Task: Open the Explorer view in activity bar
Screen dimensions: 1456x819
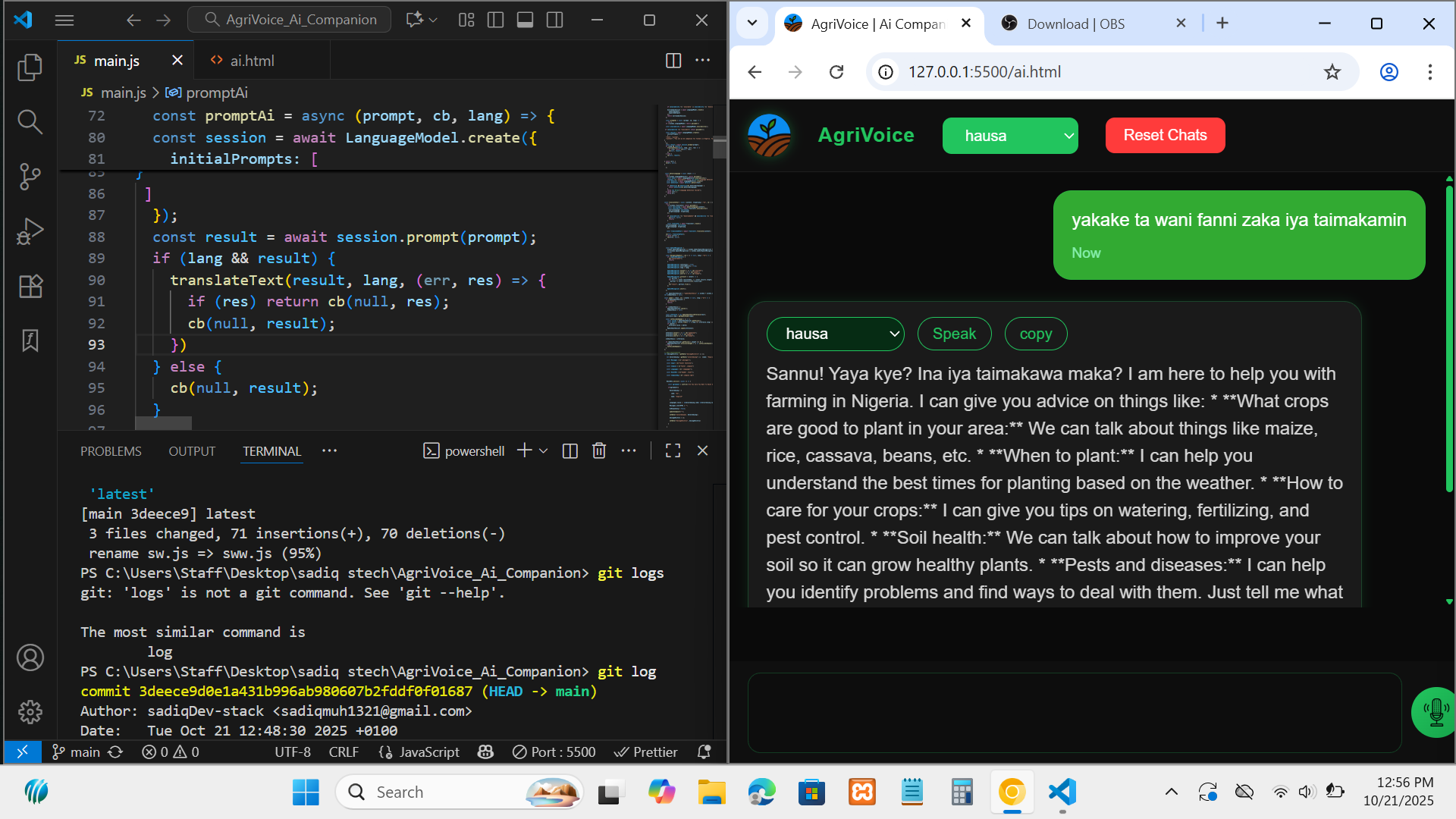Action: (30, 67)
